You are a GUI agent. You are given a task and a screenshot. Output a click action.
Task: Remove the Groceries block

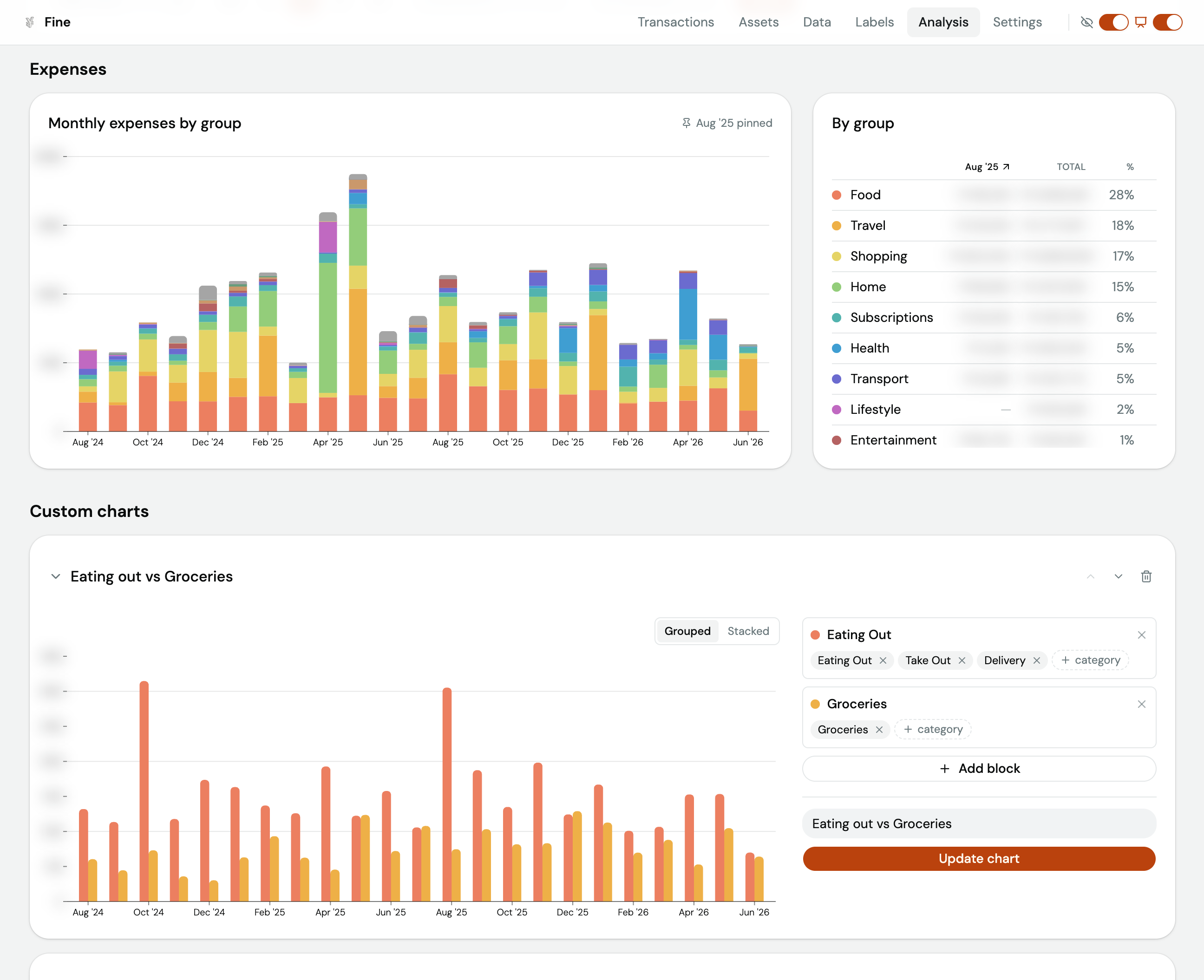[x=1141, y=704]
